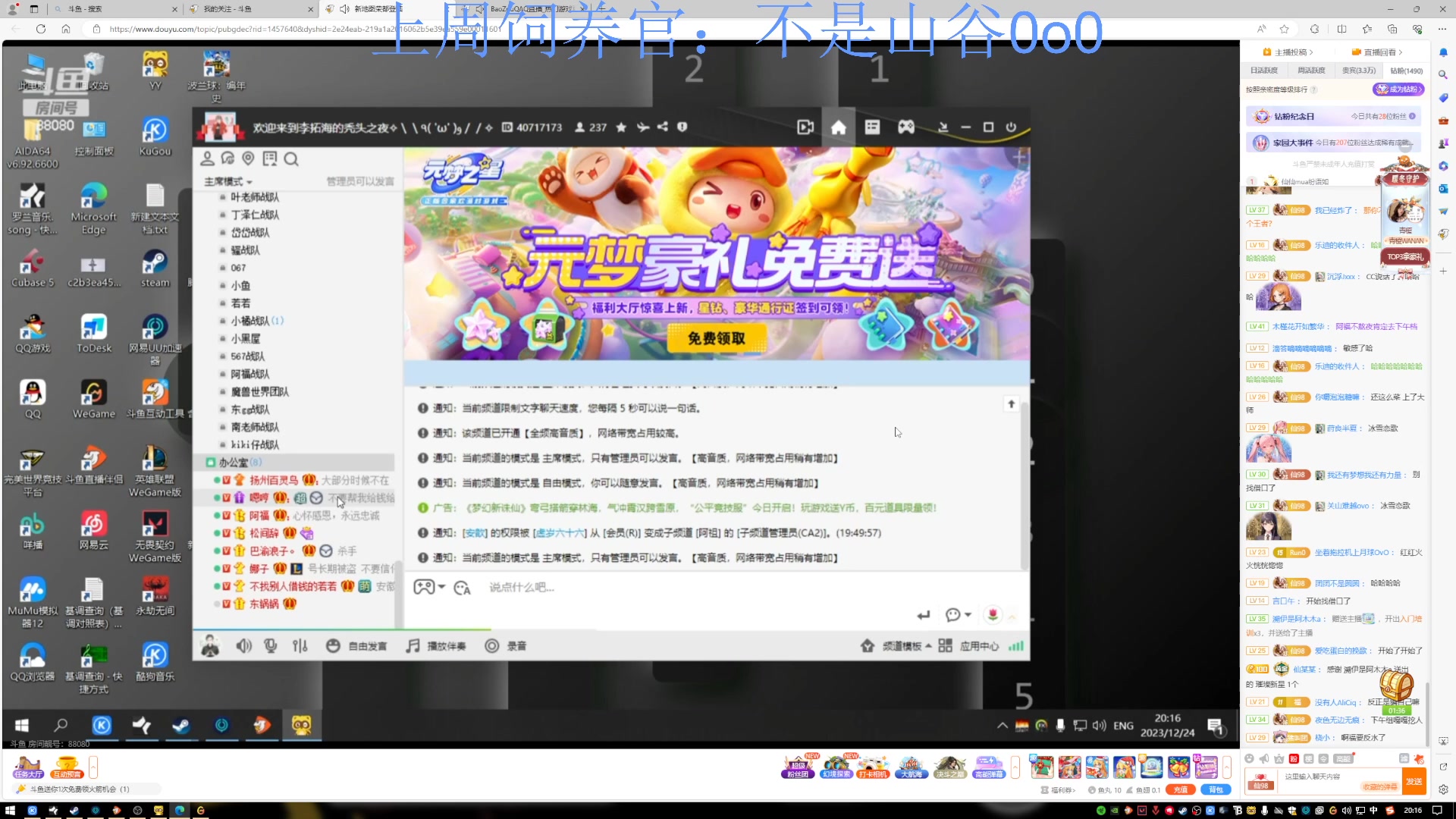Open the 任务大厅 task hall icon
The width and height of the screenshot is (1456, 819).
pyautogui.click(x=28, y=767)
